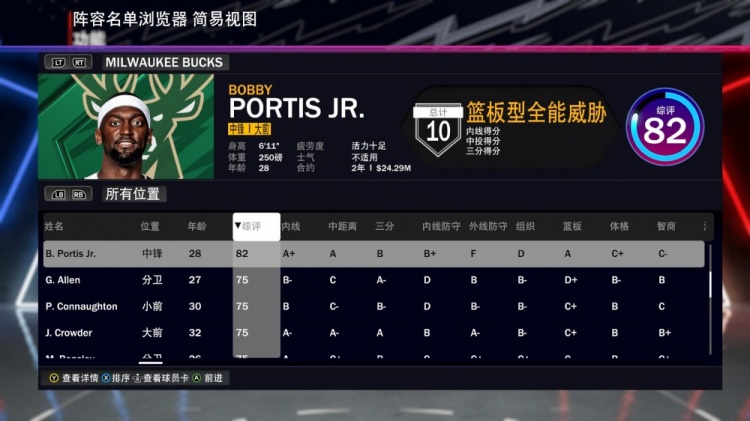Click the height value 6'11"

pyautogui.click(x=269, y=146)
